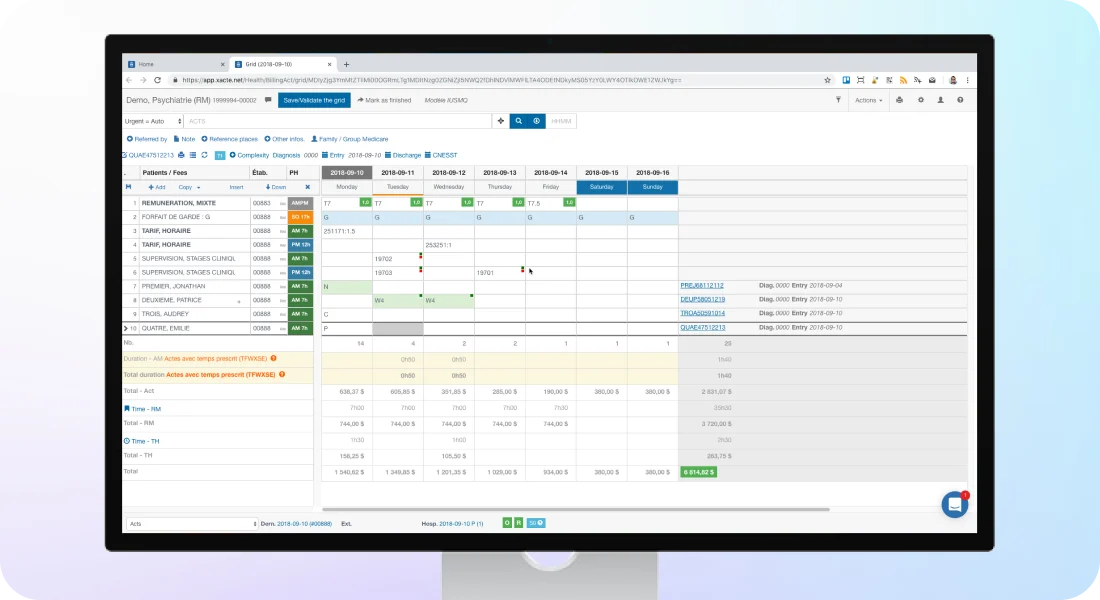Open patient link PREJ68112112
The width and height of the screenshot is (1100, 600).
pos(702,286)
